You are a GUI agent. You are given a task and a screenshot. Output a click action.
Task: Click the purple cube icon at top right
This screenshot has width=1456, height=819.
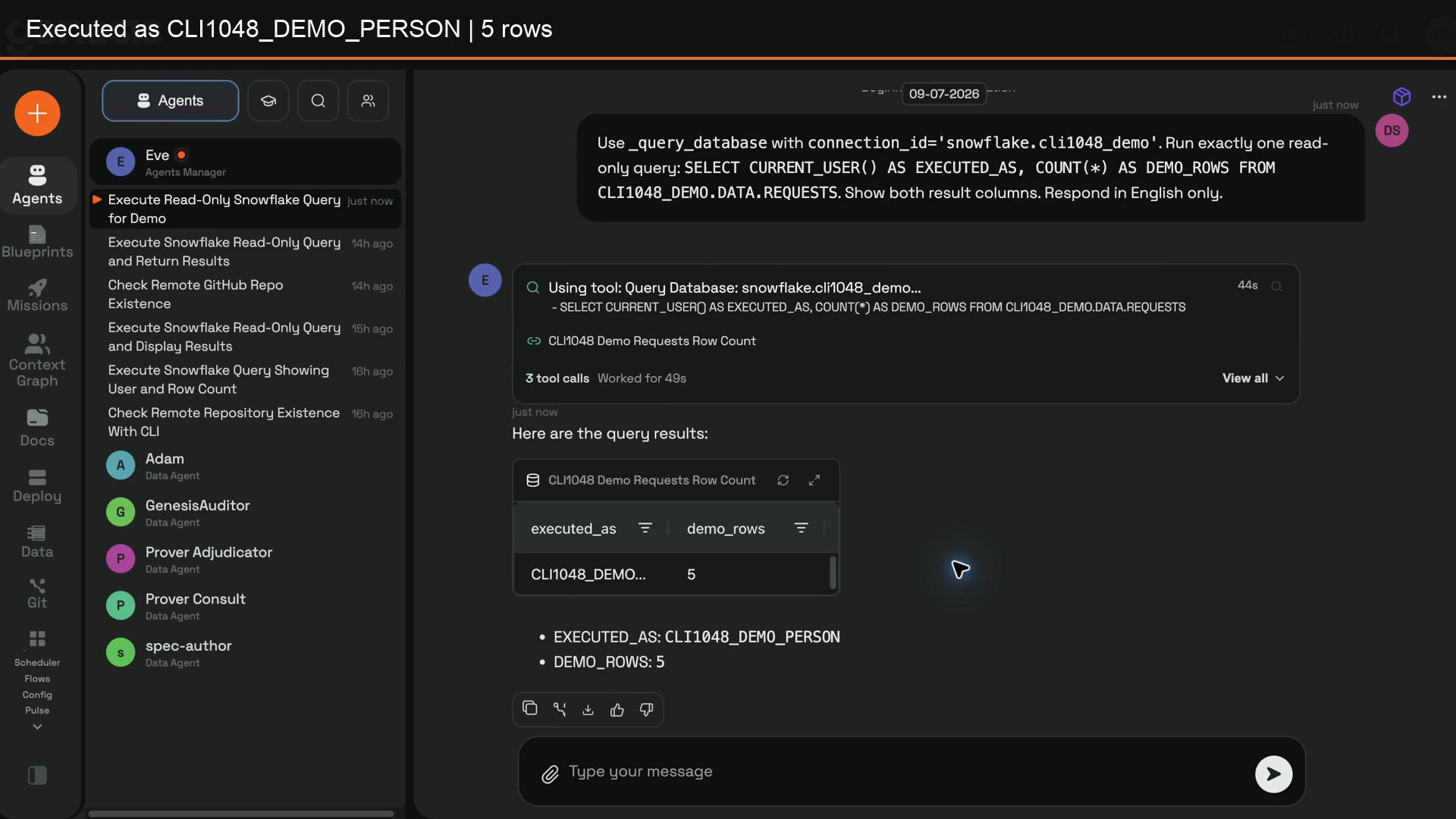coord(1401,96)
